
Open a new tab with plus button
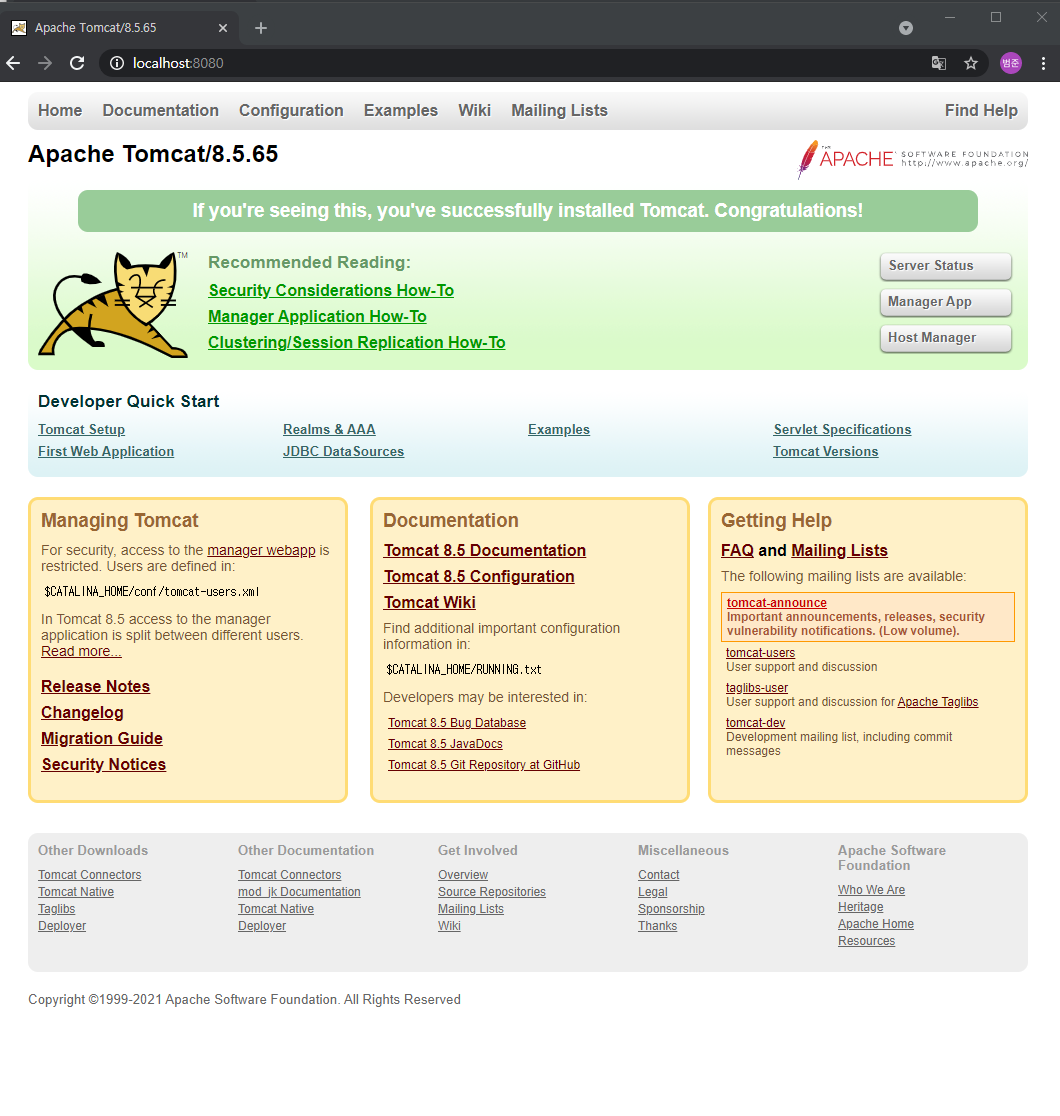[x=261, y=28]
